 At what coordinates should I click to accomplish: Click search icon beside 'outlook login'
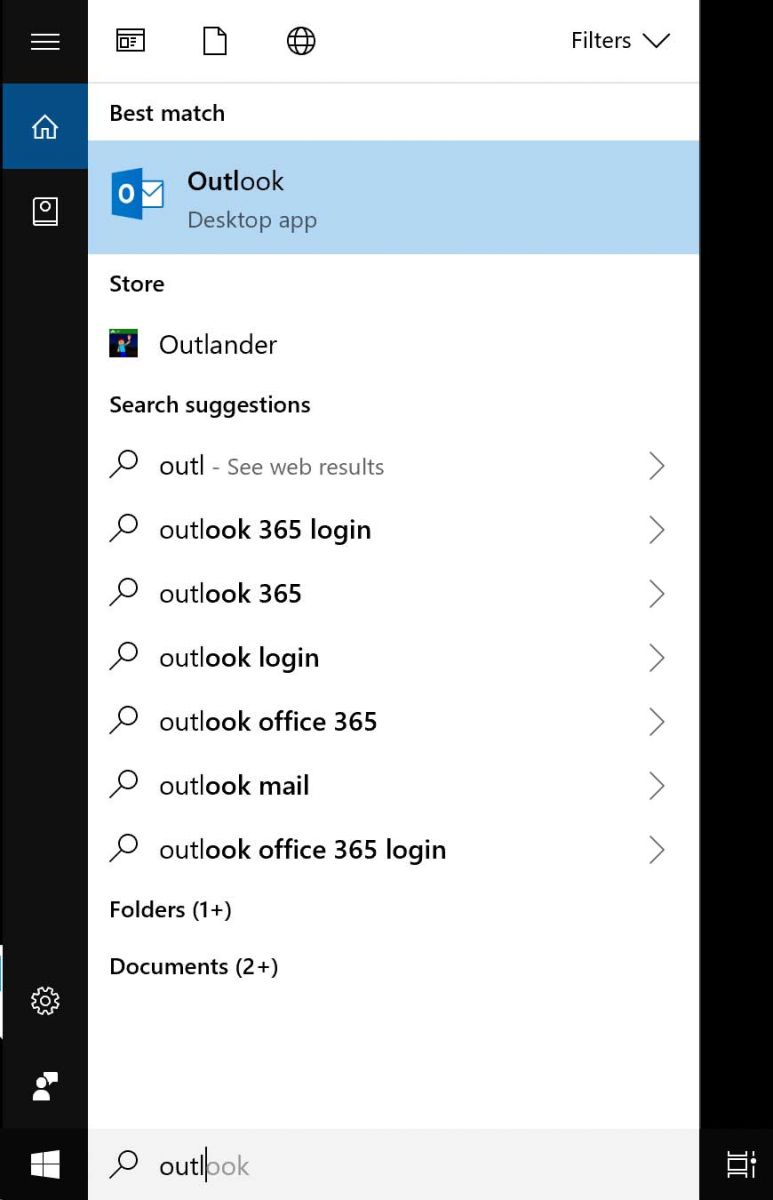124,657
